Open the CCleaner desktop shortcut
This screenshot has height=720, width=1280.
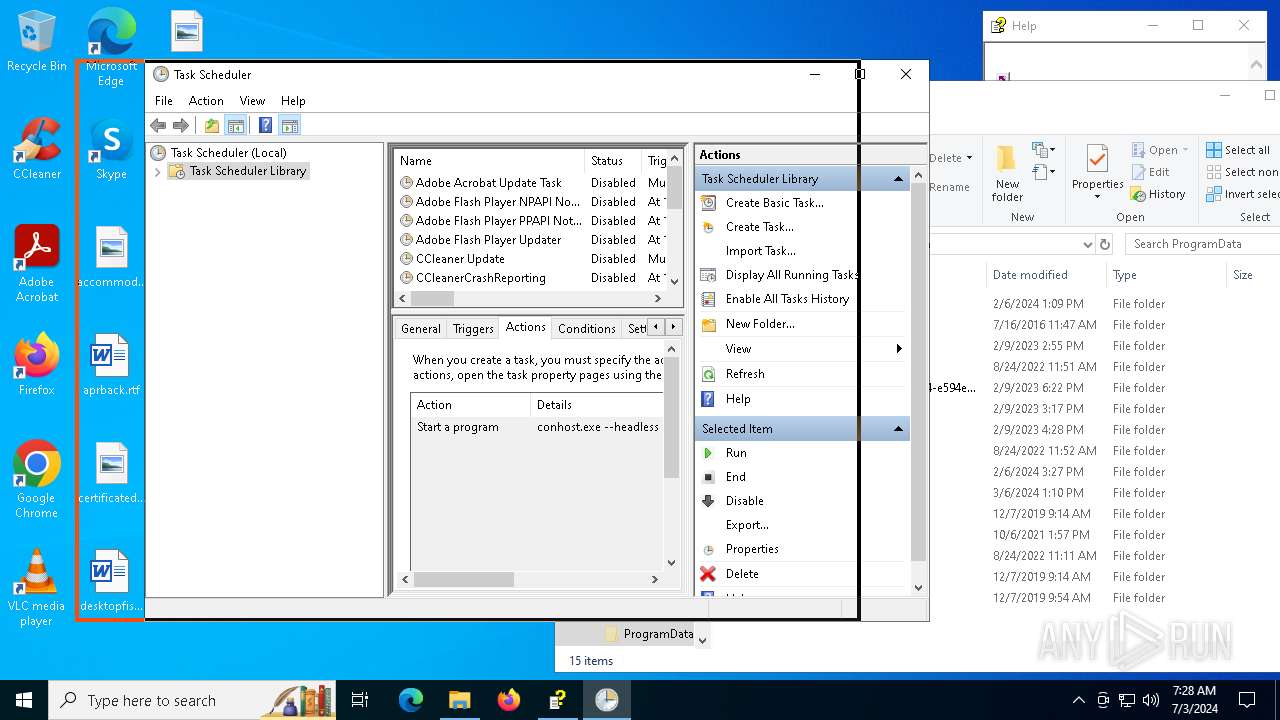coord(37,150)
